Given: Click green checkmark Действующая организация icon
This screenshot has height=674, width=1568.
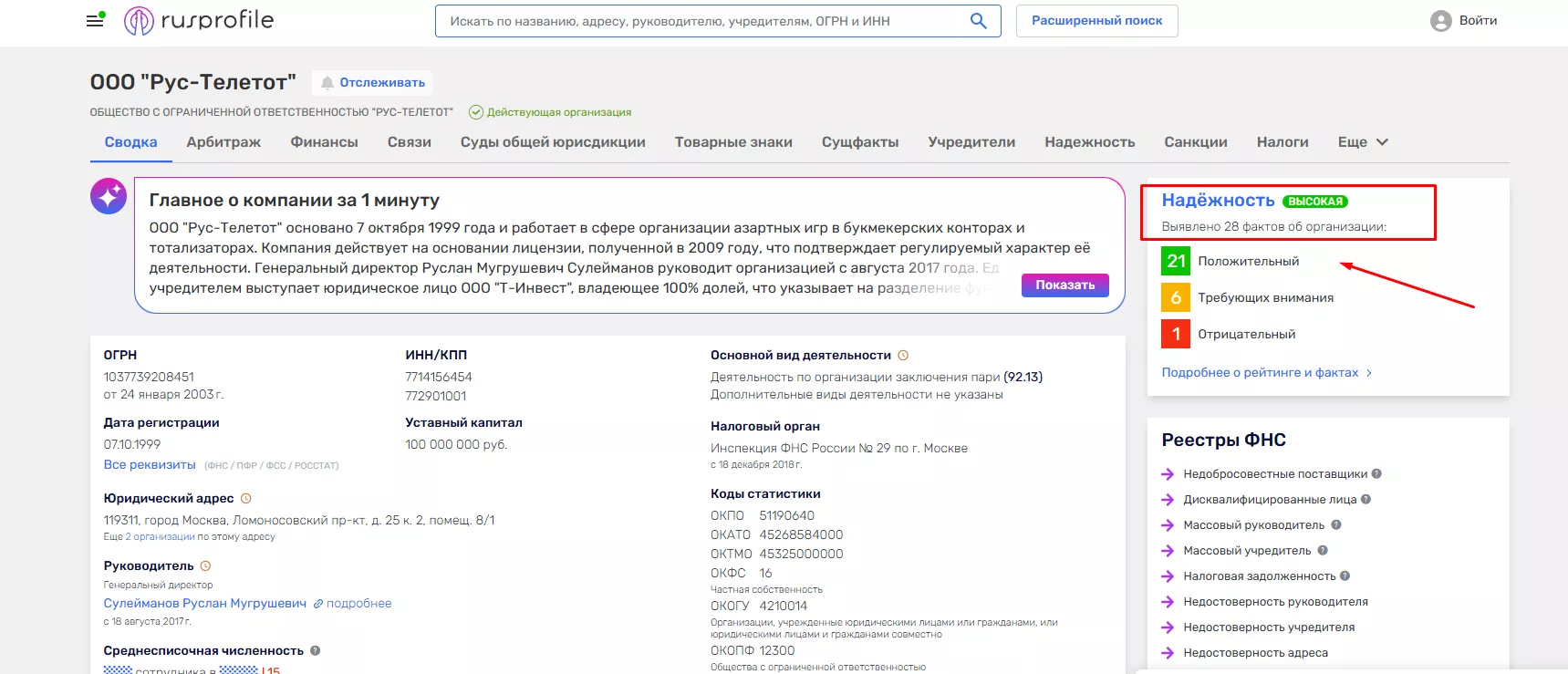Looking at the screenshot, I should point(475,112).
